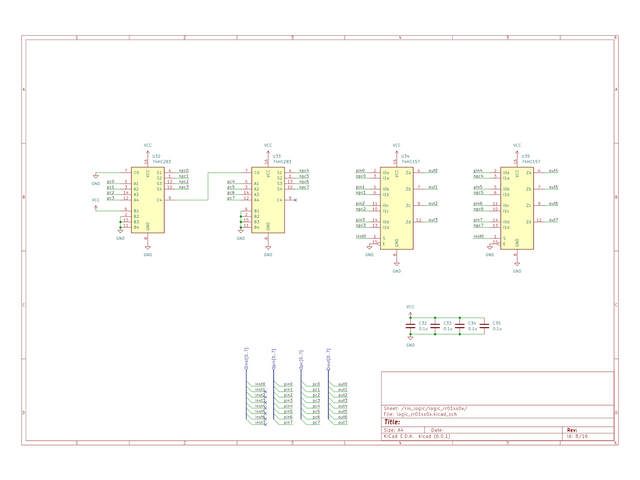The width and height of the screenshot is (640, 480).
Task: Click the File name field in title block
Action: (x=420, y=414)
